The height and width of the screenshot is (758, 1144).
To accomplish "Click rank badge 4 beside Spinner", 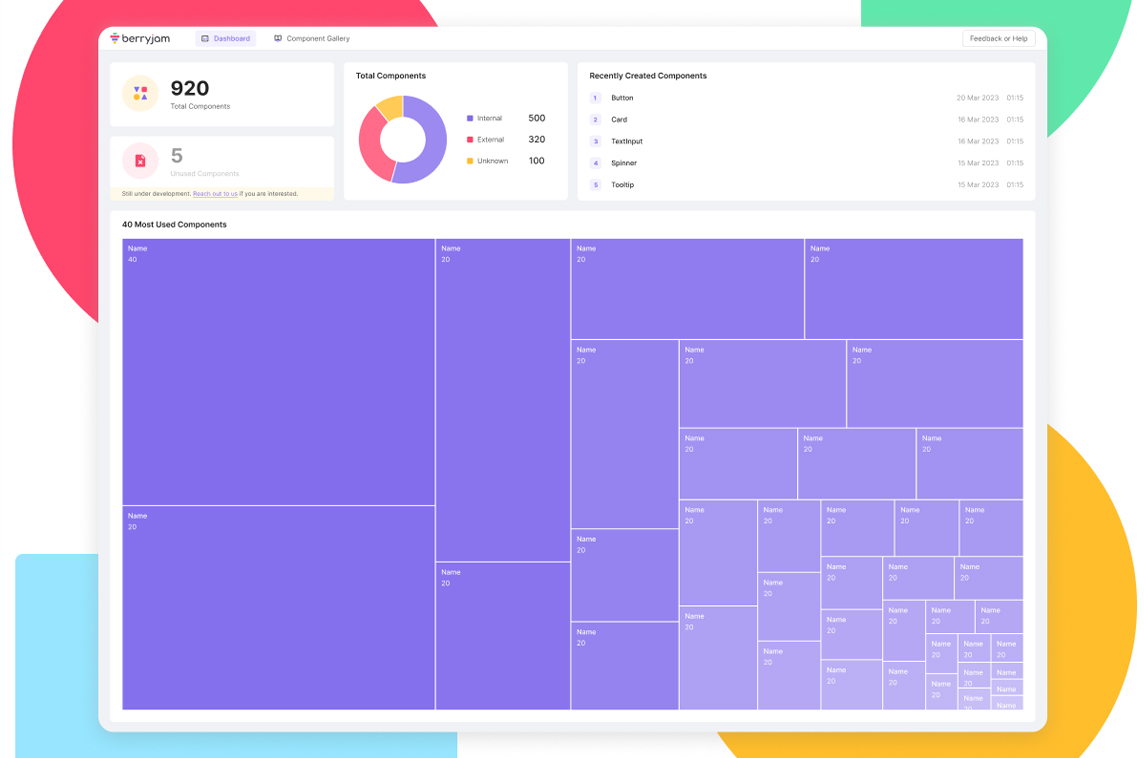I will tap(595, 163).
